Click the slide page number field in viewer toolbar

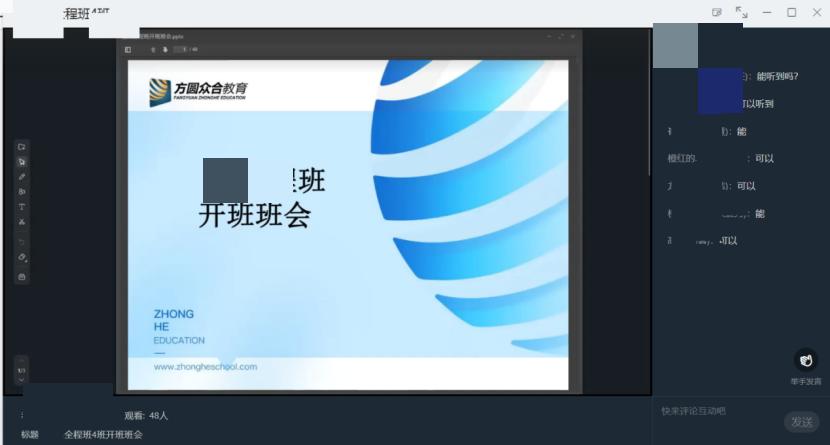(181, 50)
